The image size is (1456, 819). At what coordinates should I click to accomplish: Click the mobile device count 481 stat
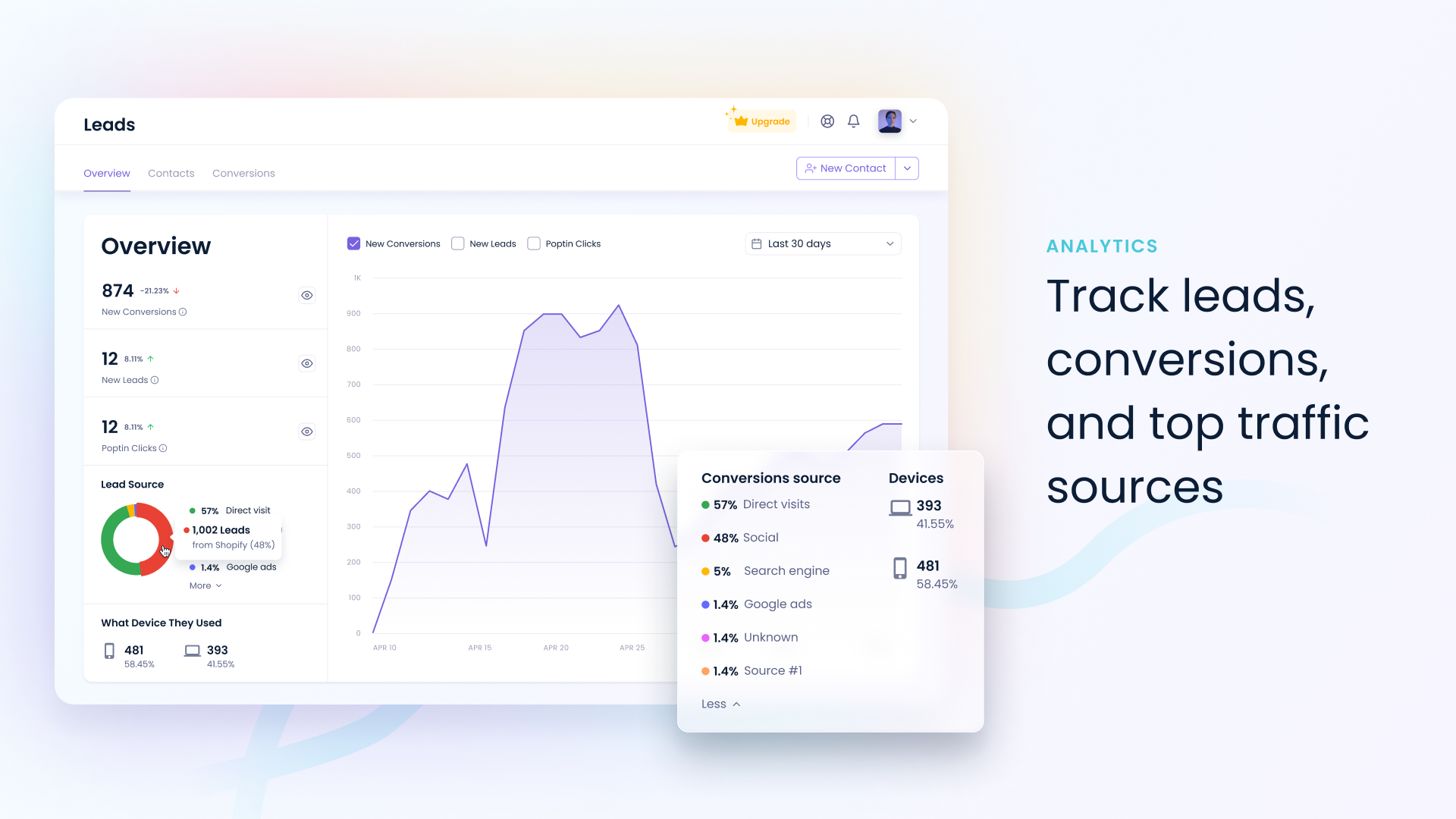pos(133,650)
